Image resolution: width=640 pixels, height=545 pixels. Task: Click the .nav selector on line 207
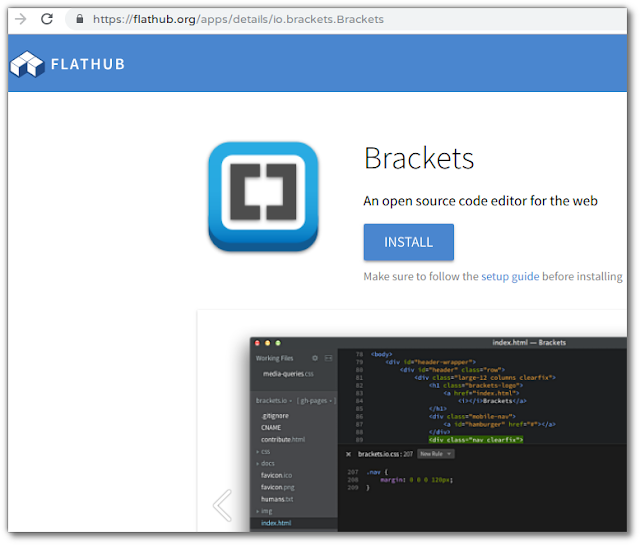tap(373, 472)
